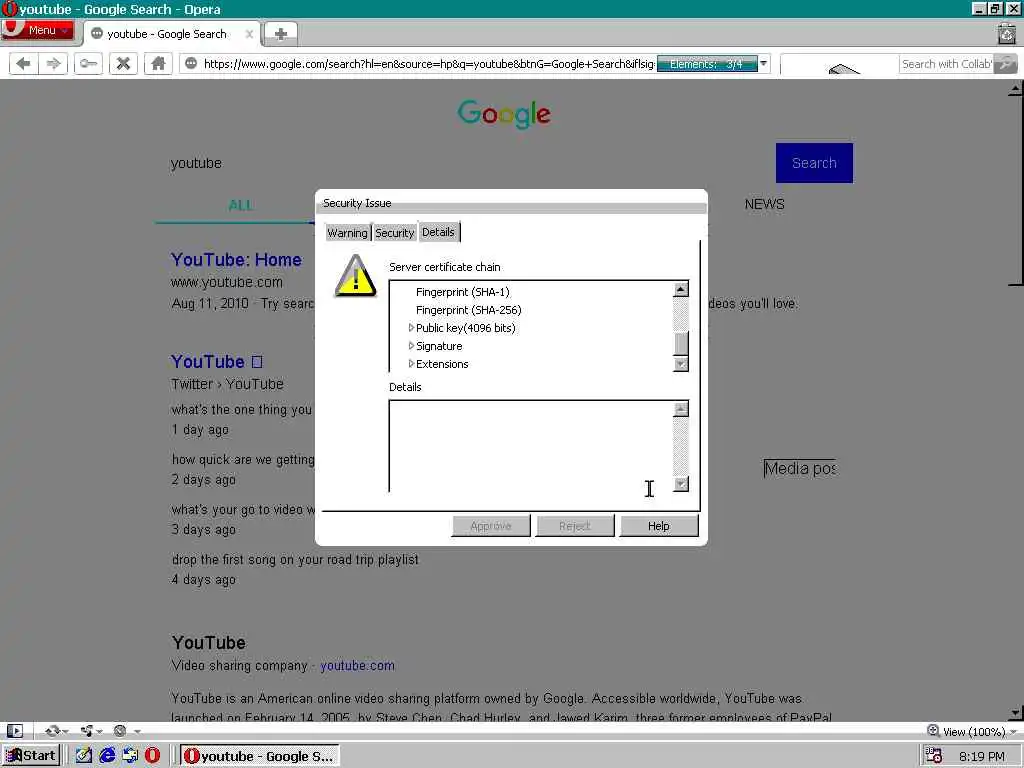Screen dimensions: 1024x768
Task: Click the Google search box with youtube
Action: pyautogui.click(x=467, y=163)
